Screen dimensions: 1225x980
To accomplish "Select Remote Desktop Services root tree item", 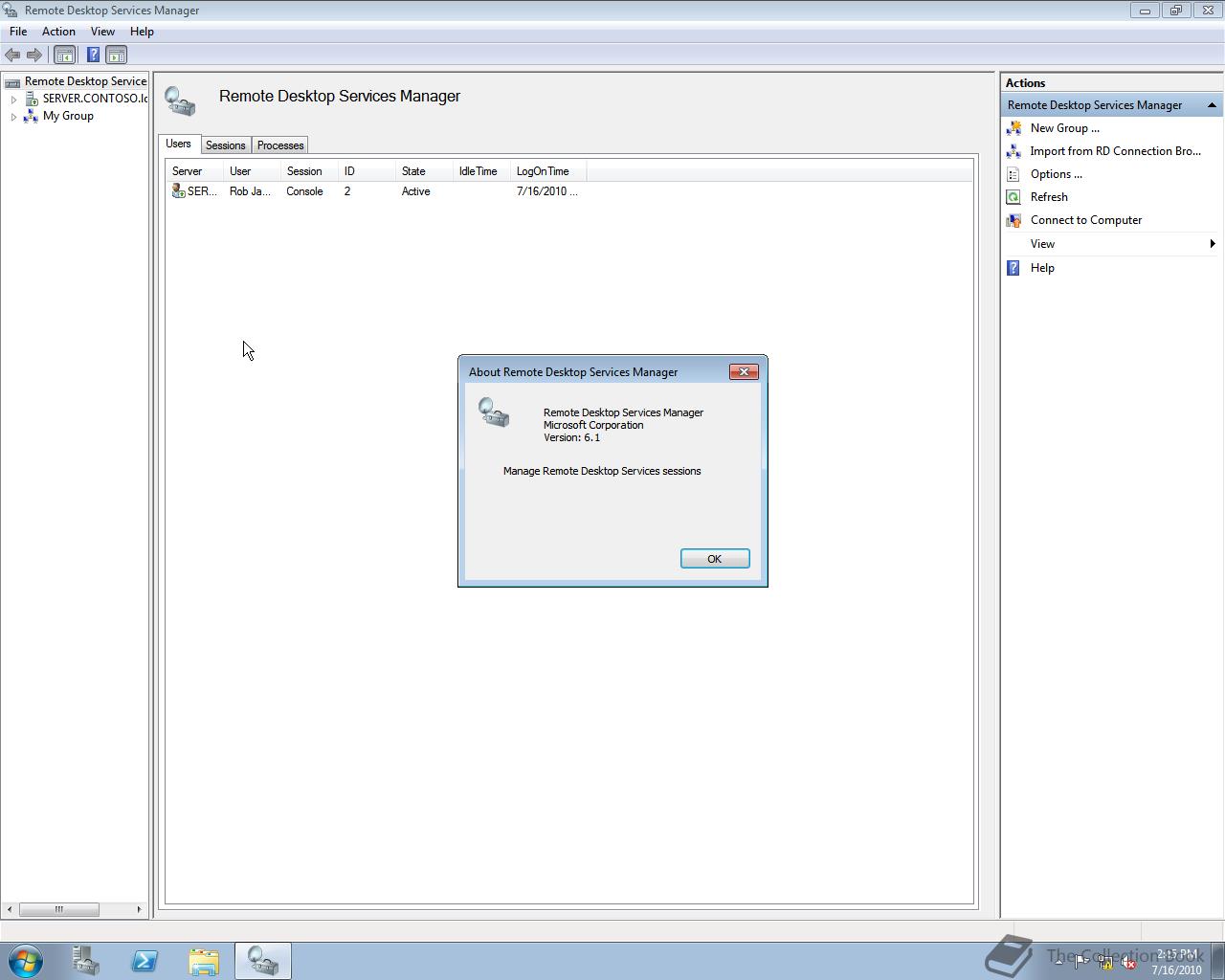I will coord(86,81).
